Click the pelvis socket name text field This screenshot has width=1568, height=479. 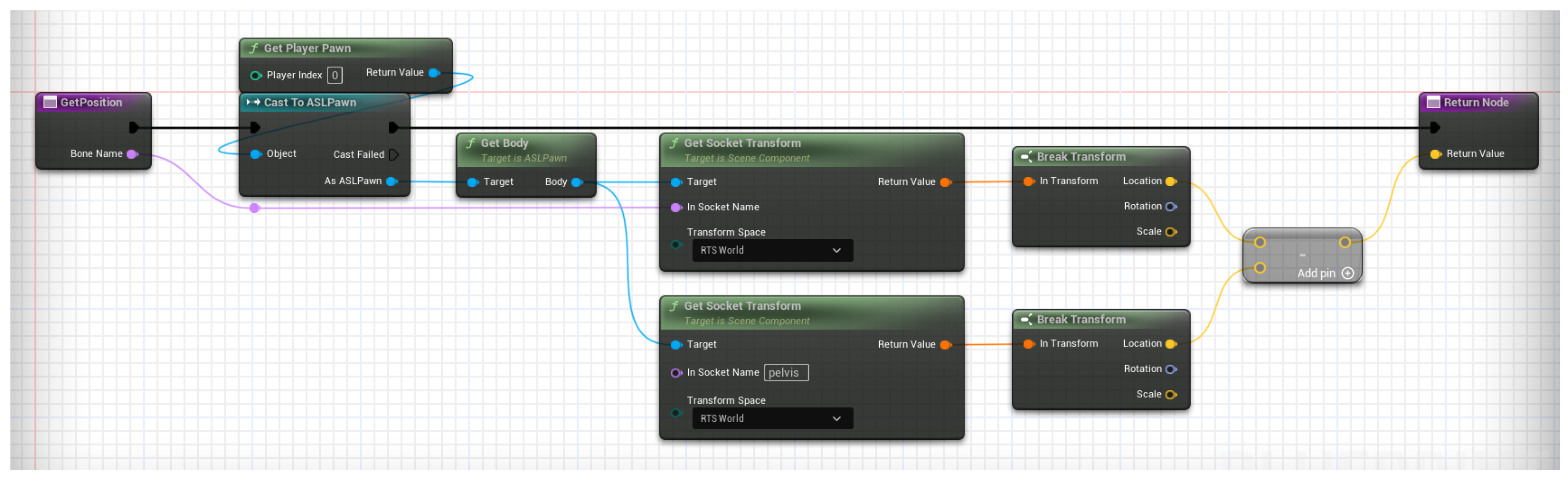tap(786, 373)
